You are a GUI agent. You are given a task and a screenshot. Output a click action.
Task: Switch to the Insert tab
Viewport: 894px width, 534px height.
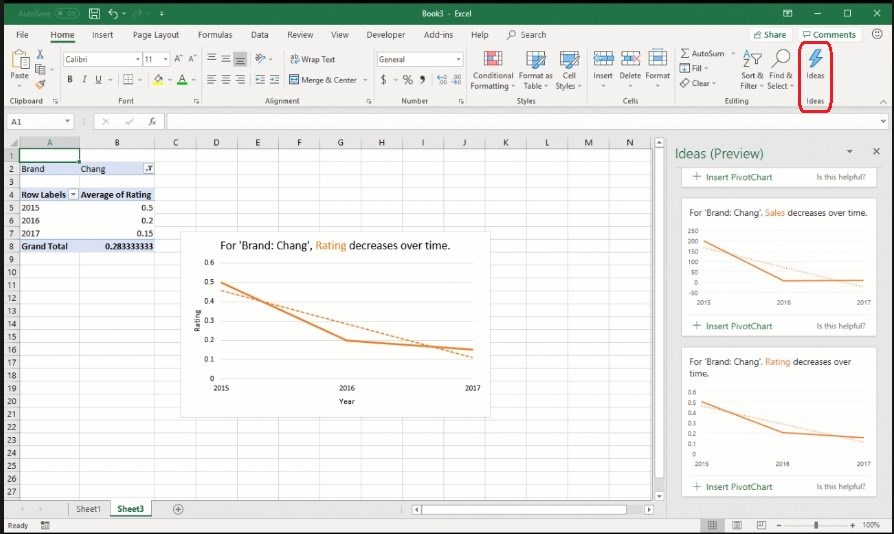tap(103, 35)
